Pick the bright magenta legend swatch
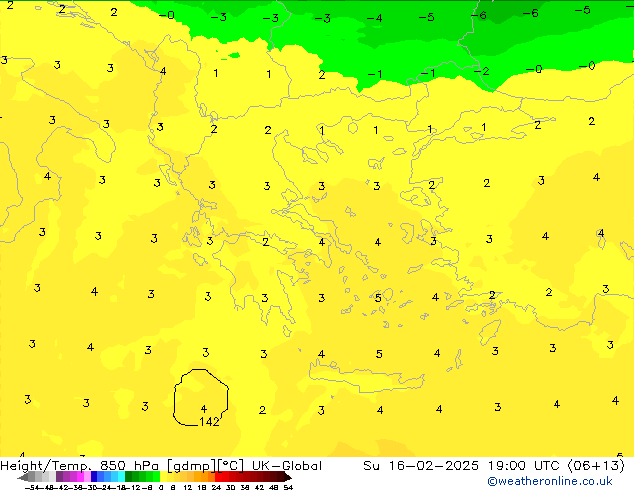Image resolution: width=634 pixels, height=490 pixels. (80, 476)
